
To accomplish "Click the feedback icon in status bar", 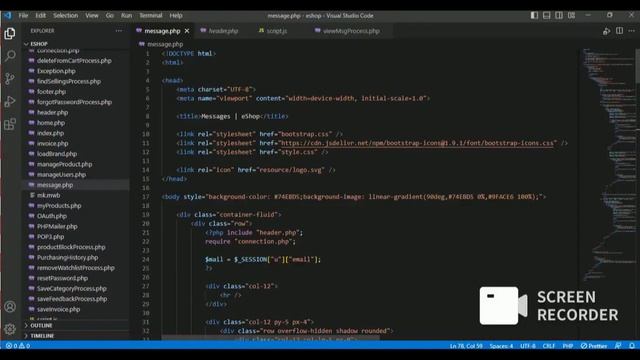I will point(618,346).
